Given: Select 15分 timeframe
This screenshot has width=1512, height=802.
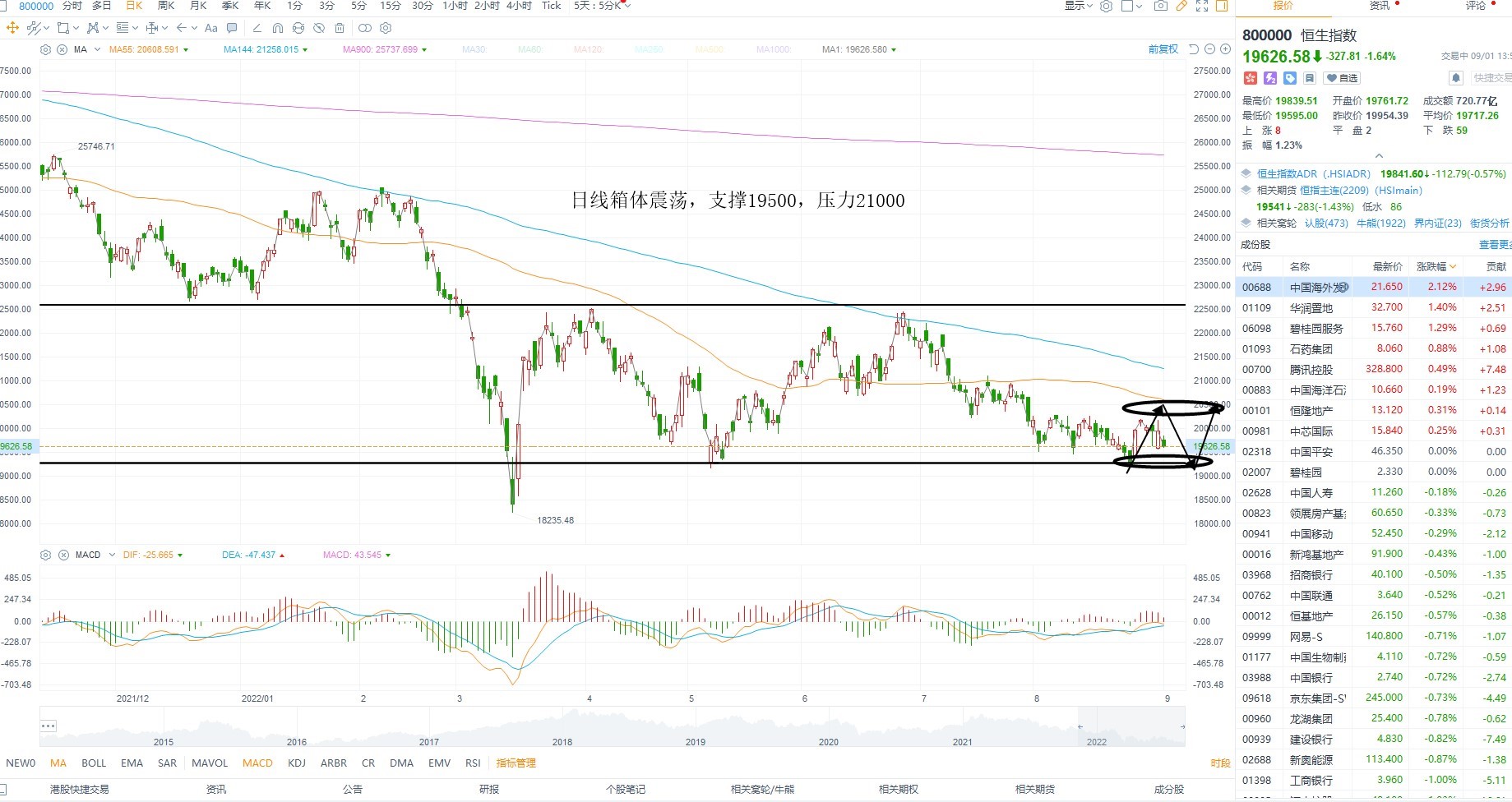Looking at the screenshot, I should click(x=390, y=6).
